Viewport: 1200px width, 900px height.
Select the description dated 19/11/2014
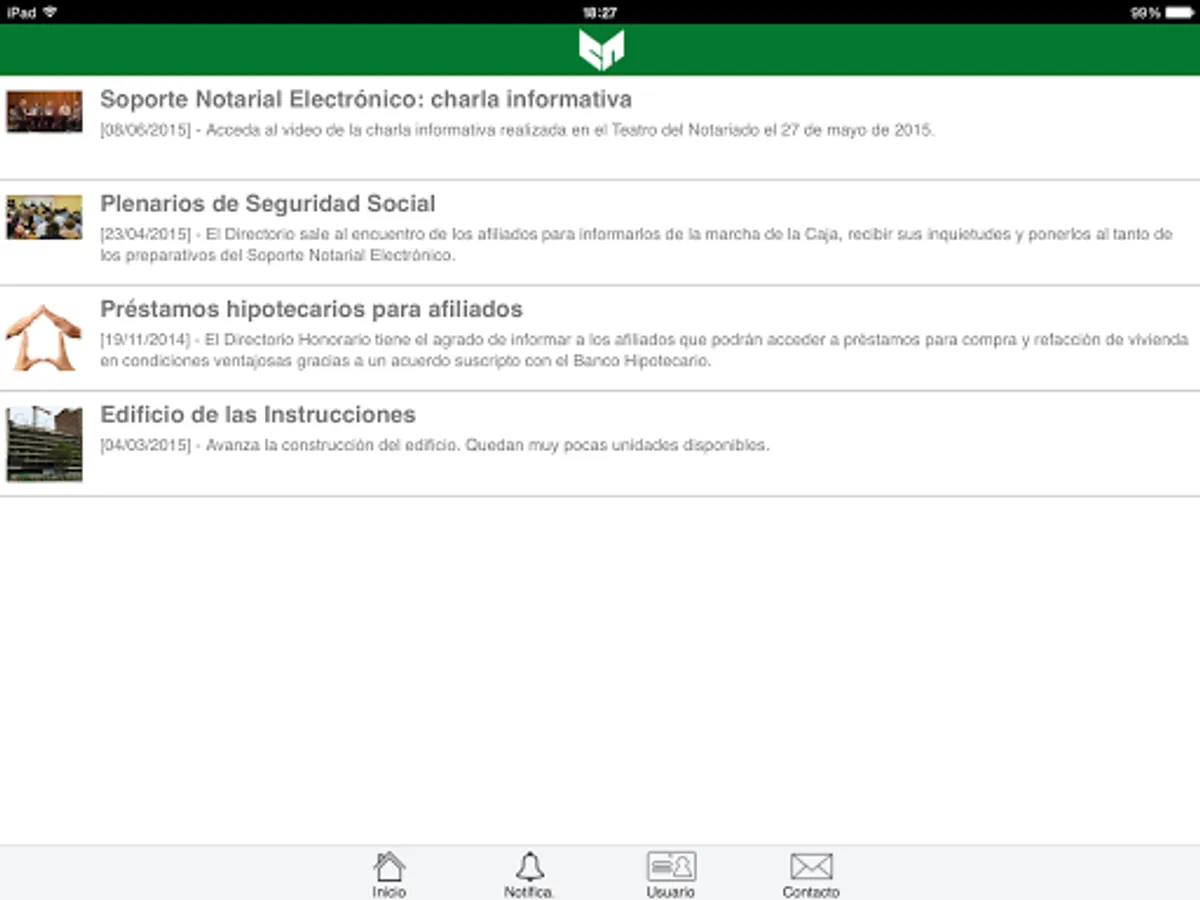point(644,350)
